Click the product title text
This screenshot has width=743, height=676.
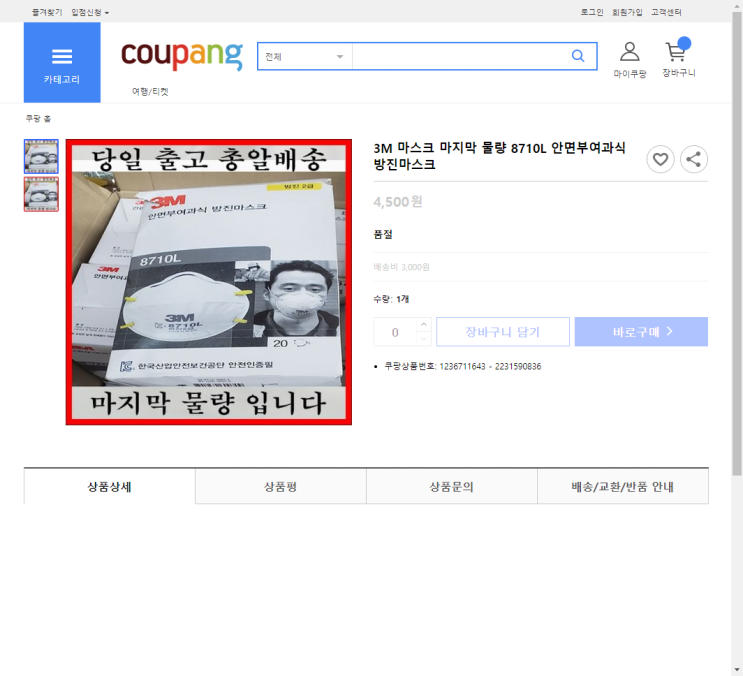pos(499,156)
